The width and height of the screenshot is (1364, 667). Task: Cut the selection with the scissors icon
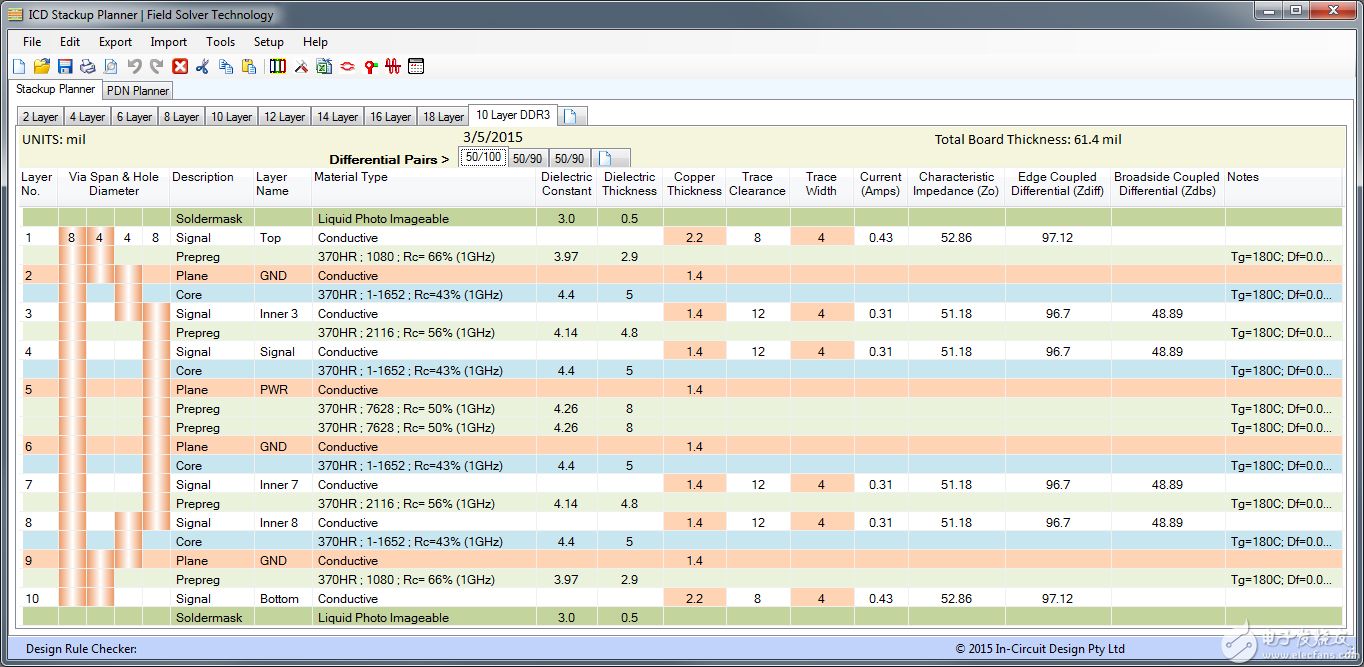pyautogui.click(x=203, y=67)
